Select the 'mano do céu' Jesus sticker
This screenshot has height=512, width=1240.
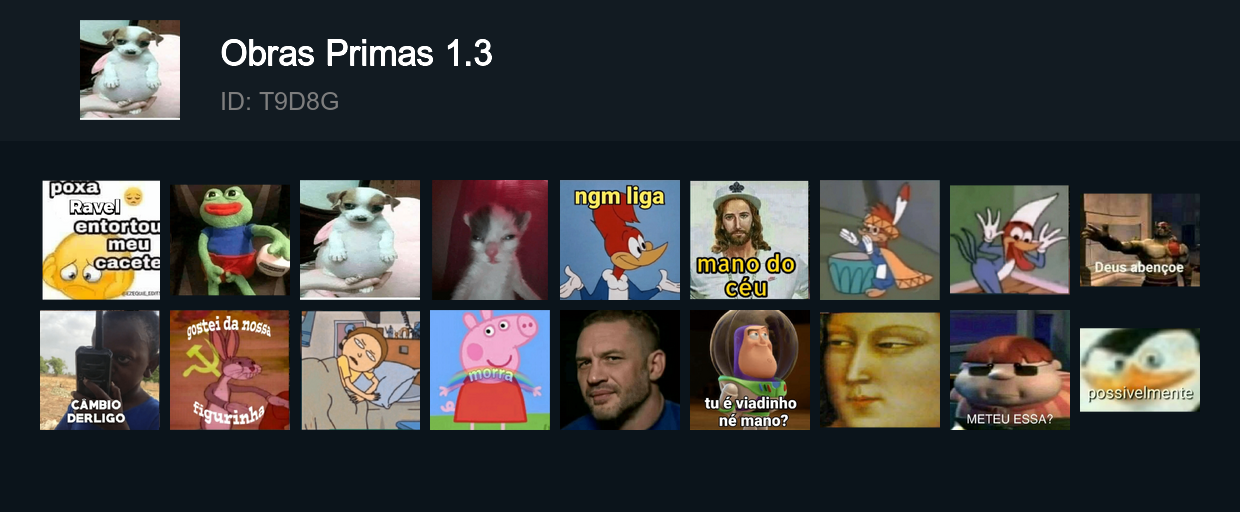point(749,240)
